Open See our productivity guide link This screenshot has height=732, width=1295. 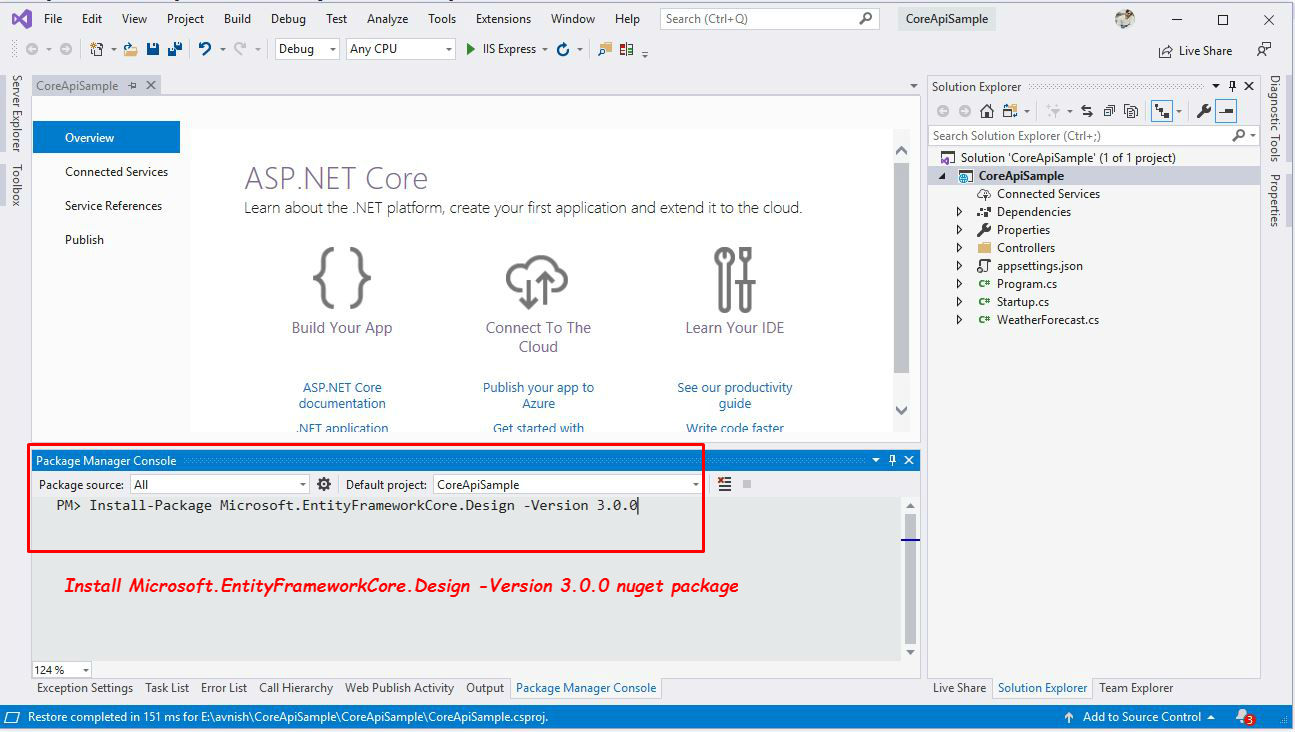pyautogui.click(x=735, y=395)
